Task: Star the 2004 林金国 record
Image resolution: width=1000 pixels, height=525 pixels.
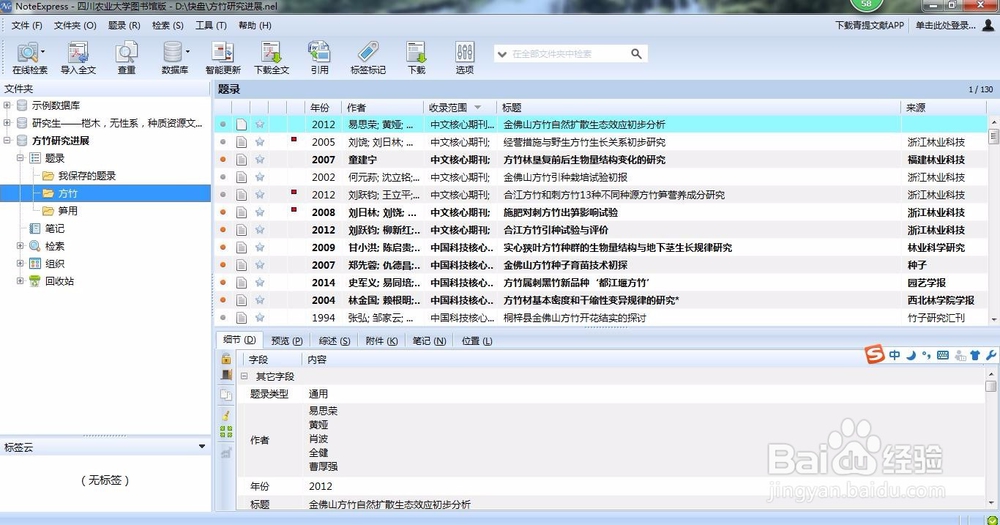Action: coord(260,300)
